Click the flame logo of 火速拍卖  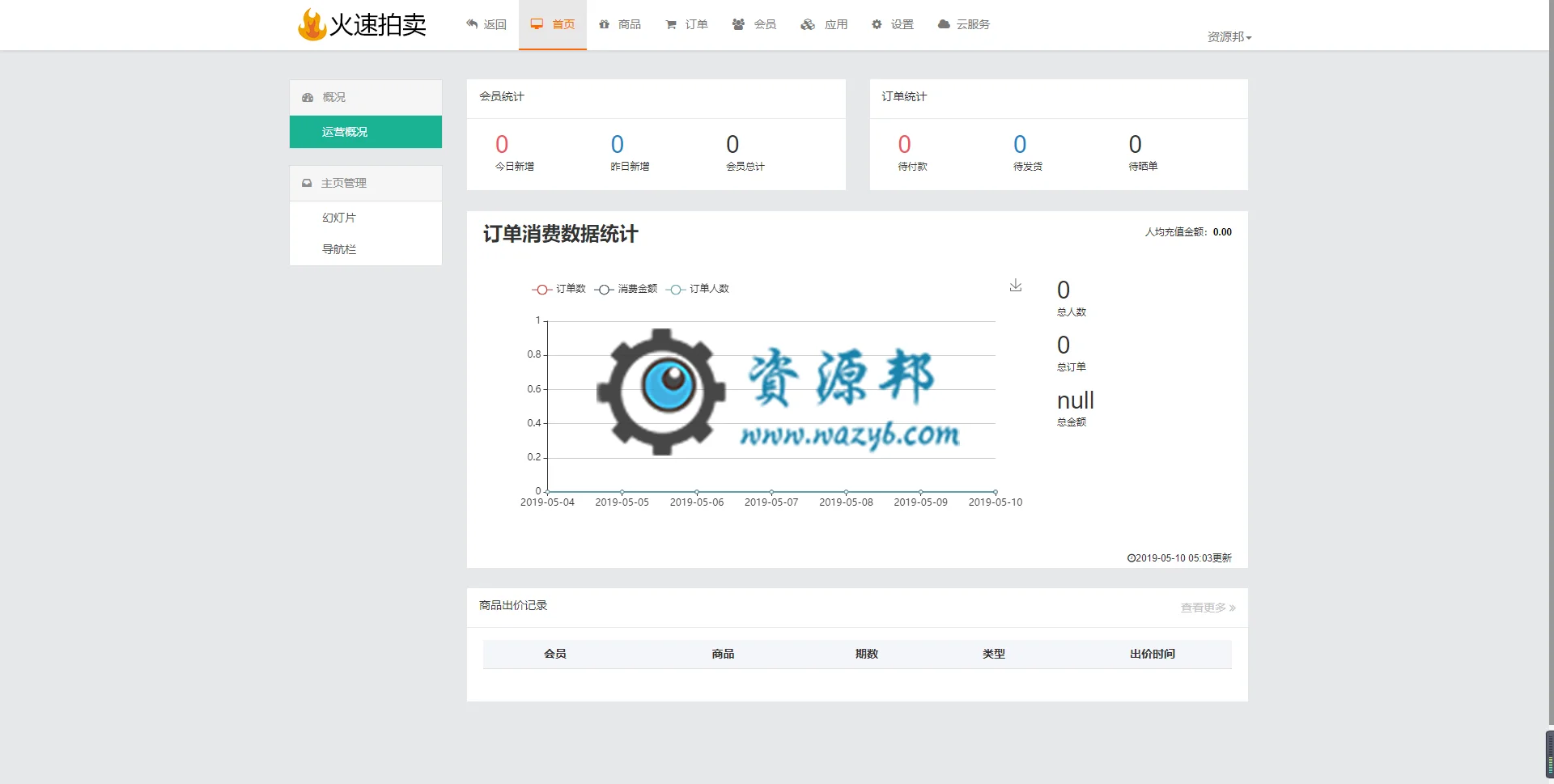coord(312,24)
